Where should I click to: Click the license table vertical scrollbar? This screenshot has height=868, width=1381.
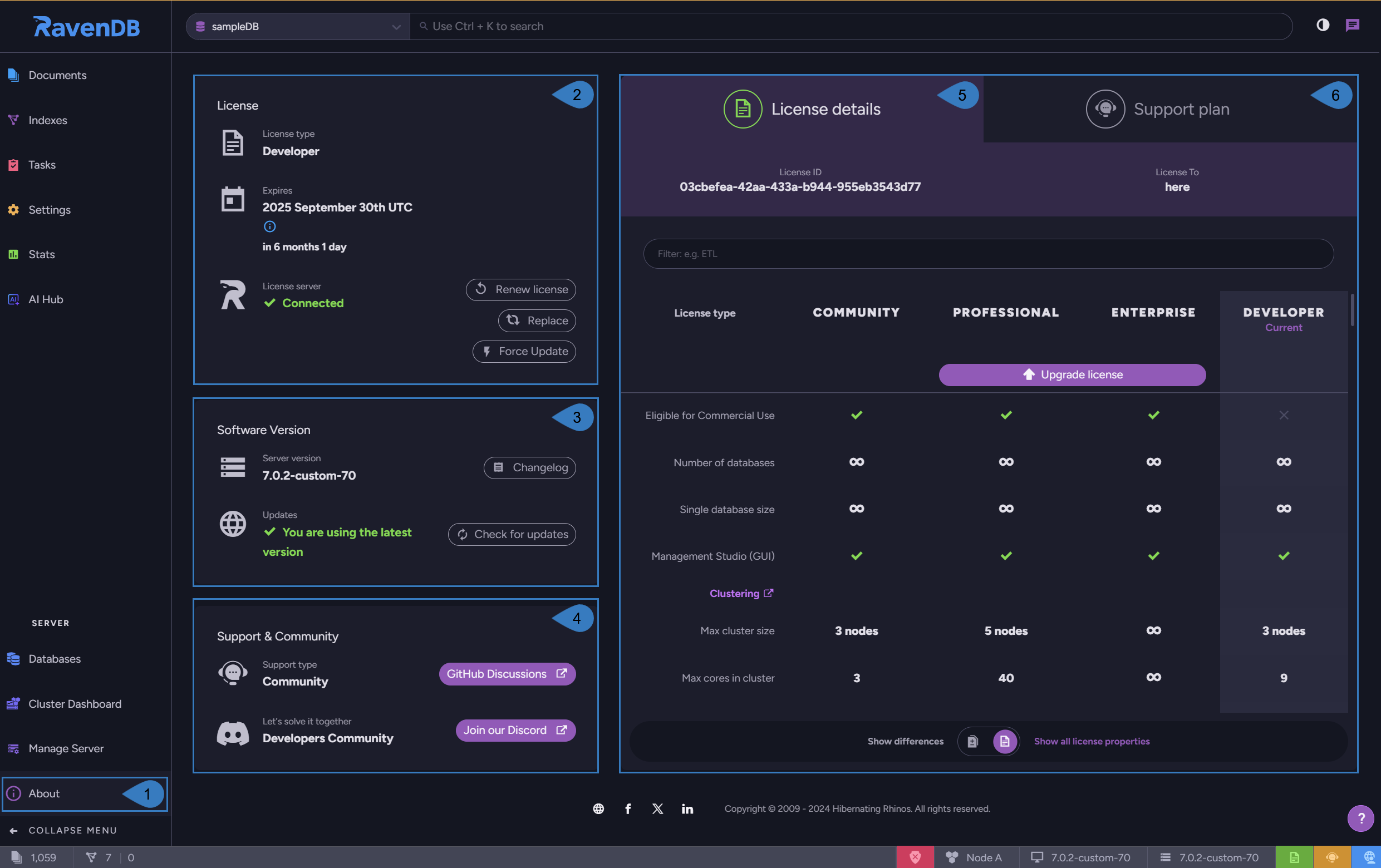pos(1352,309)
